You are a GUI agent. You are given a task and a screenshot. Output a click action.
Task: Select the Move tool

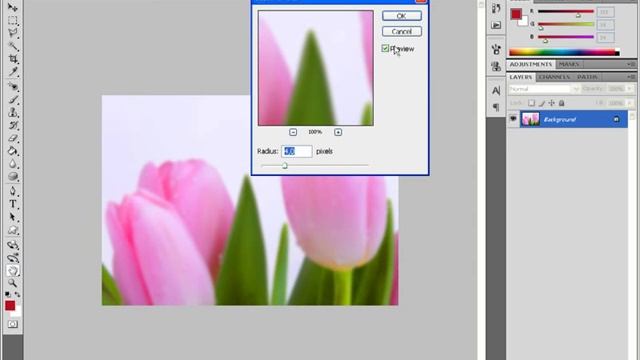pos(13,7)
